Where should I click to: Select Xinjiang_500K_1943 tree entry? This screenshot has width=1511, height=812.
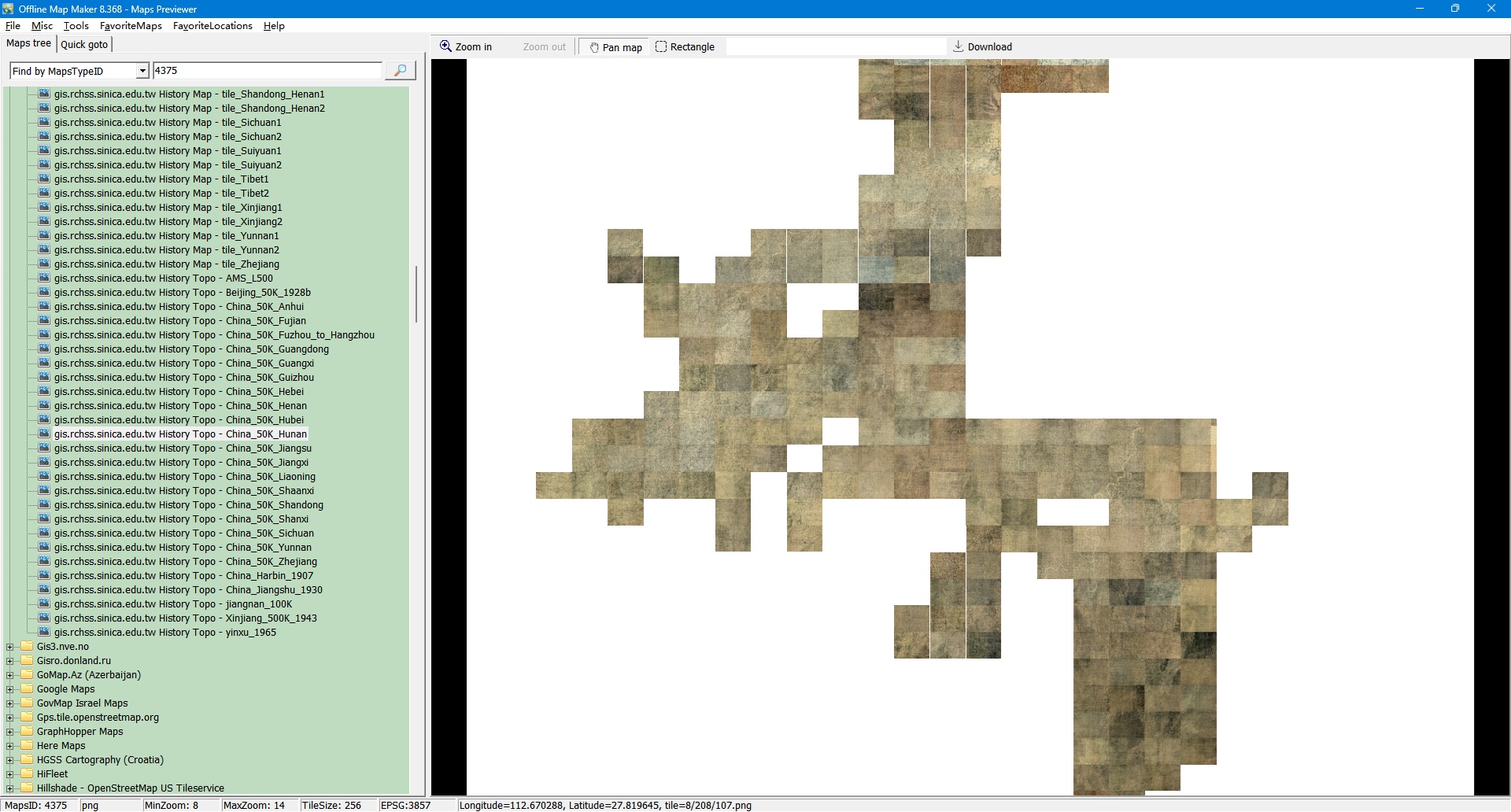click(186, 618)
